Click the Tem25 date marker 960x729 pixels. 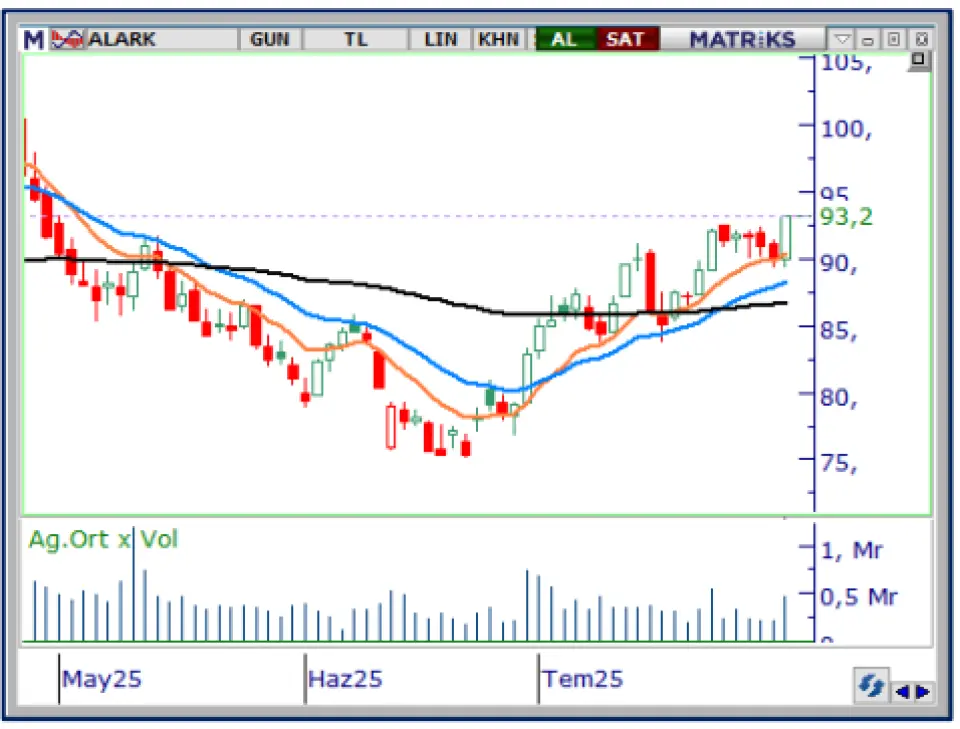[x=582, y=679]
